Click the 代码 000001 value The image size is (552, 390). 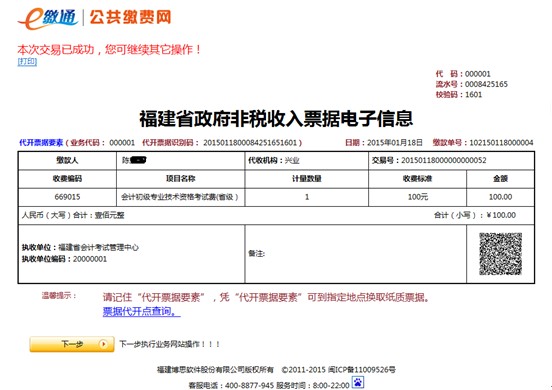coord(477,74)
